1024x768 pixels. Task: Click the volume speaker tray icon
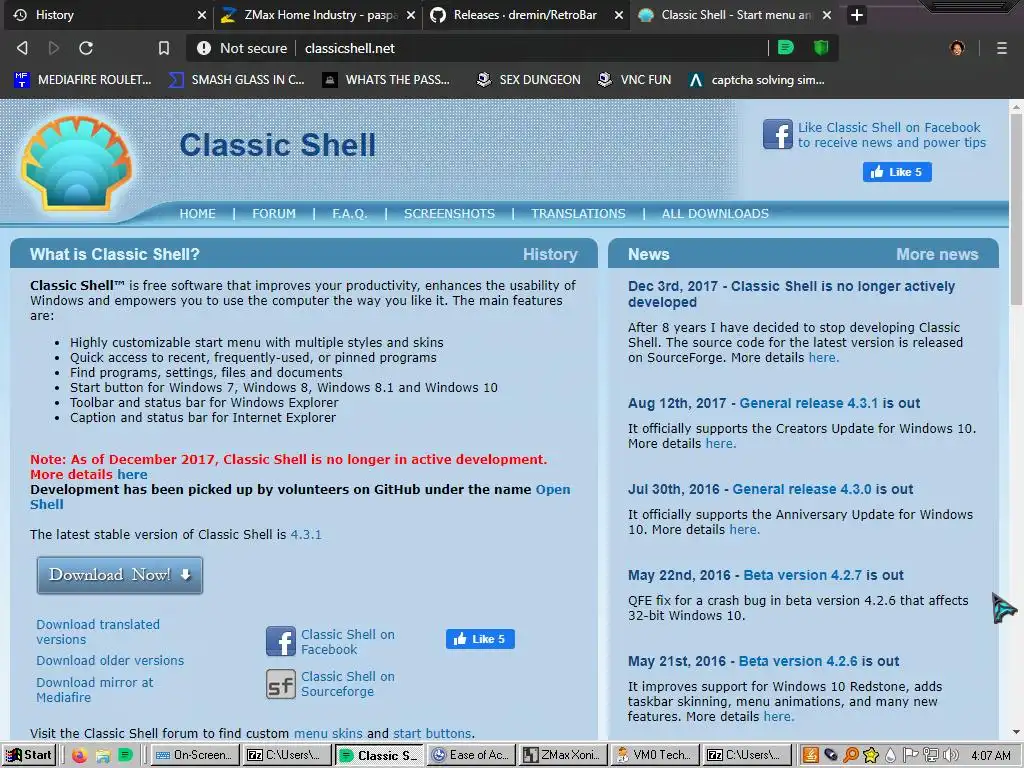tap(950, 755)
